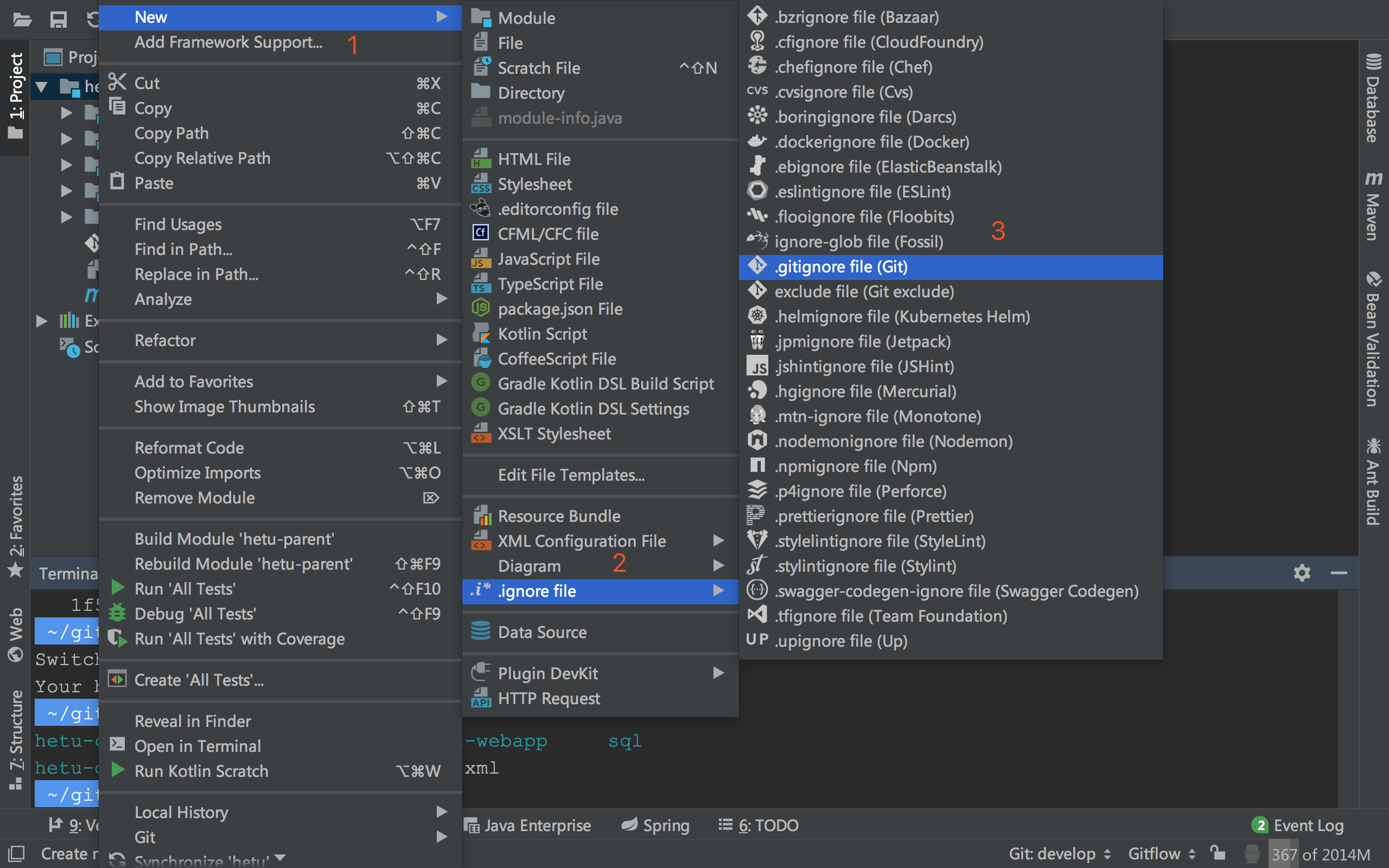Click the Debug 'All Tests' bug icon
Viewport: 1389px width, 868px height.
pyautogui.click(x=117, y=613)
